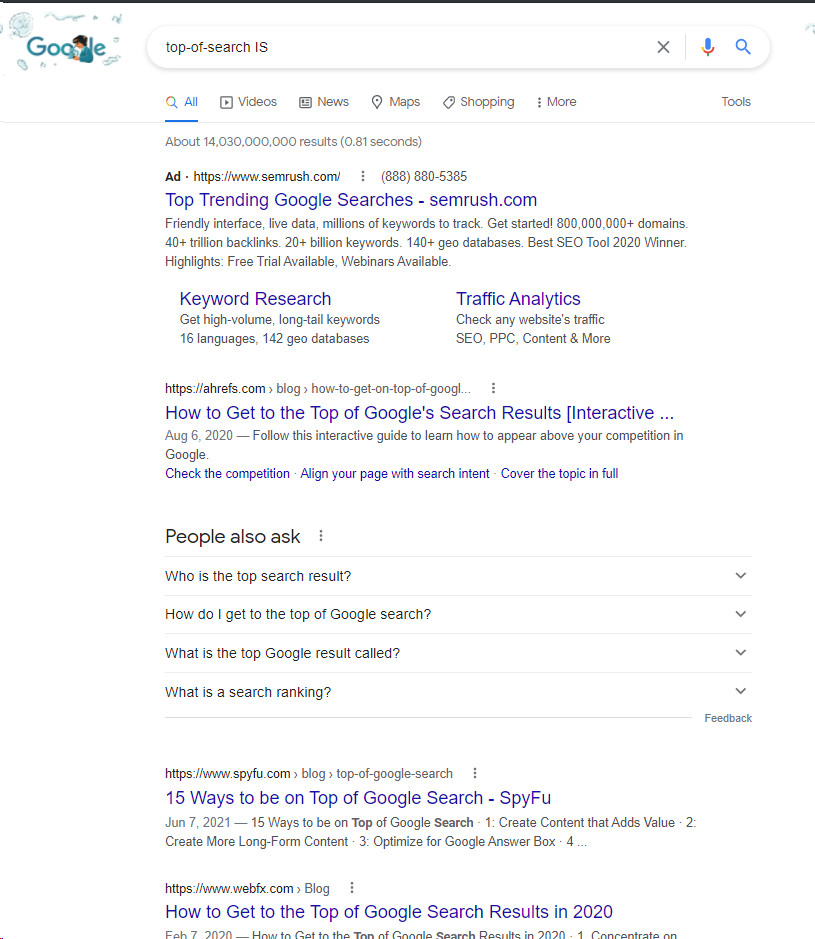
Task: Open the webfx 'Search Results in 2020' link
Action: tap(389, 911)
